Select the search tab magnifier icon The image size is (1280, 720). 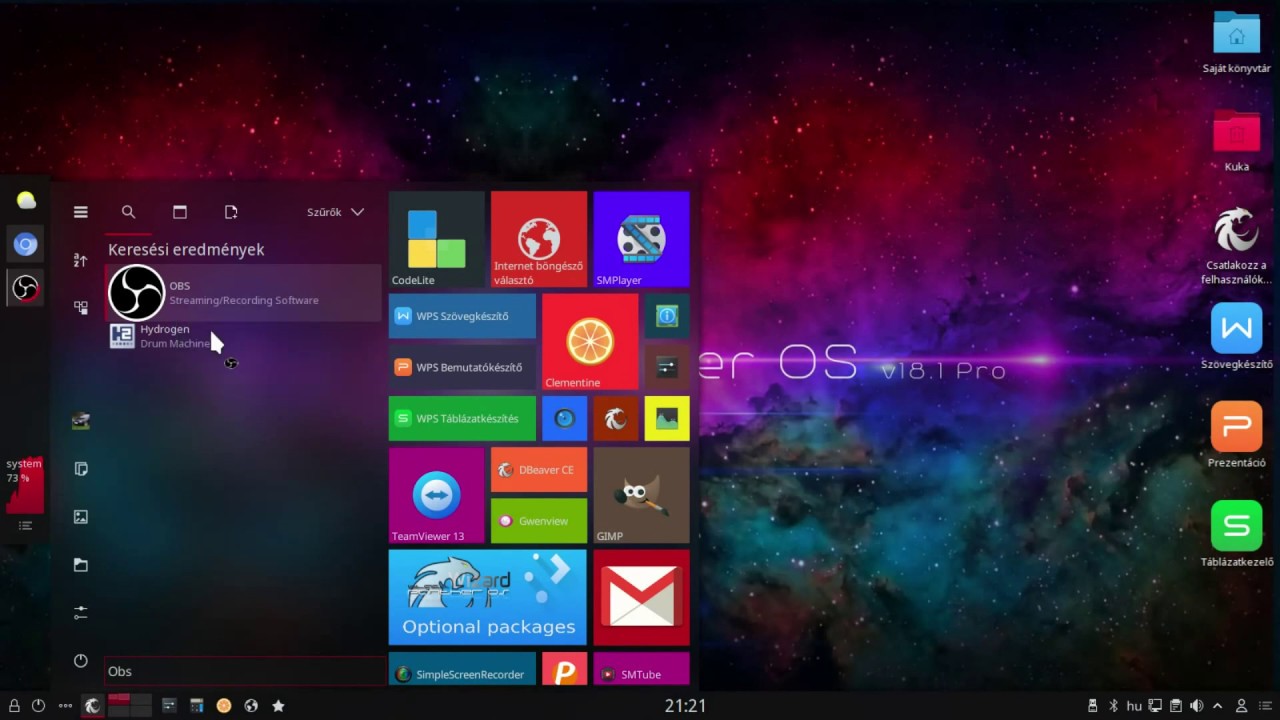[128, 212]
